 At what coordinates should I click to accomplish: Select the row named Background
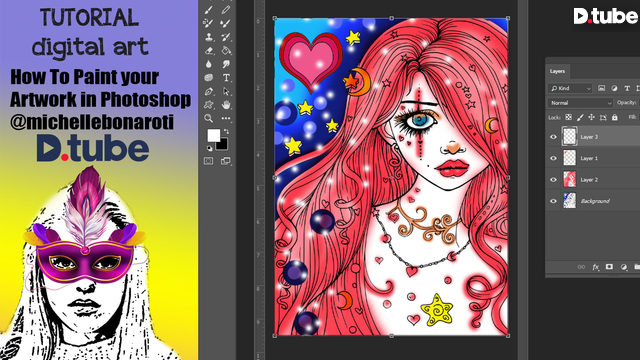pos(593,201)
